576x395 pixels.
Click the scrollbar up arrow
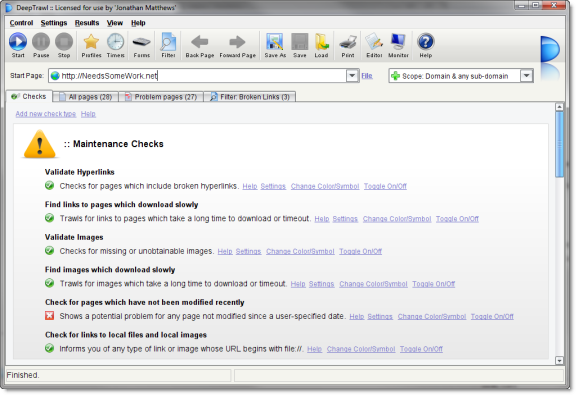559,107
